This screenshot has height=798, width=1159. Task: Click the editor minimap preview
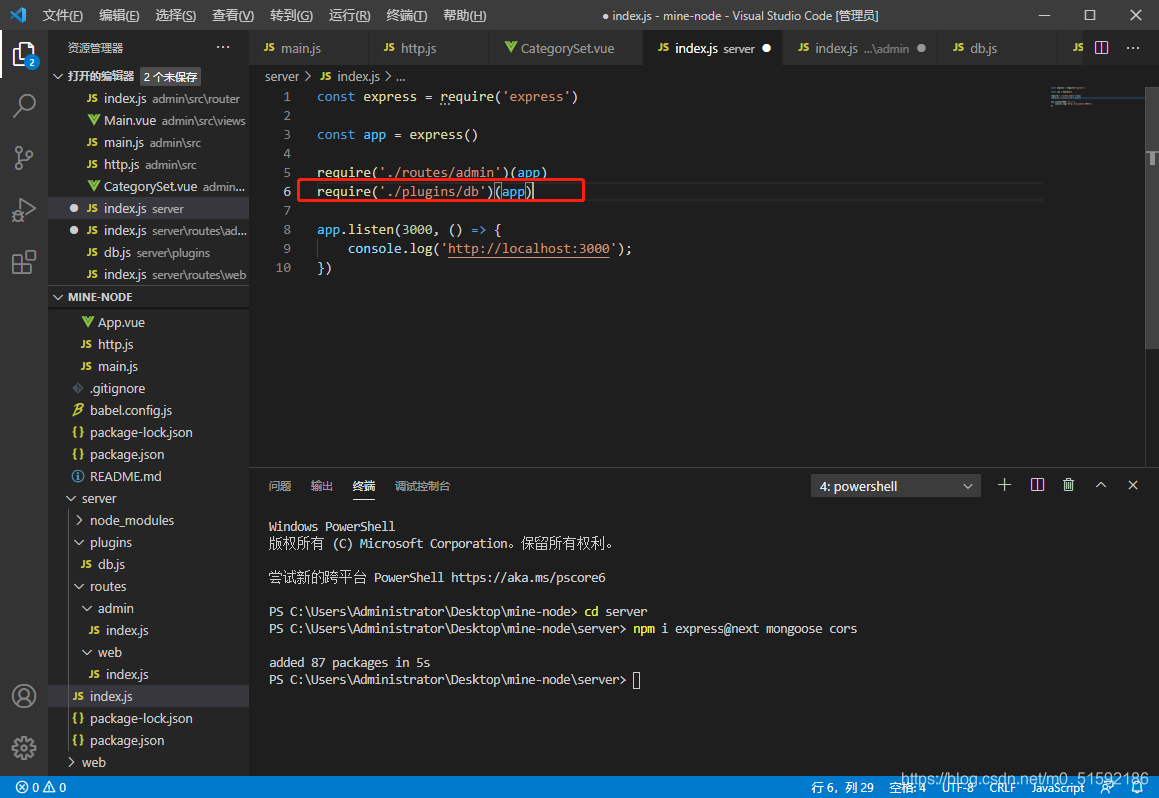pos(1088,98)
